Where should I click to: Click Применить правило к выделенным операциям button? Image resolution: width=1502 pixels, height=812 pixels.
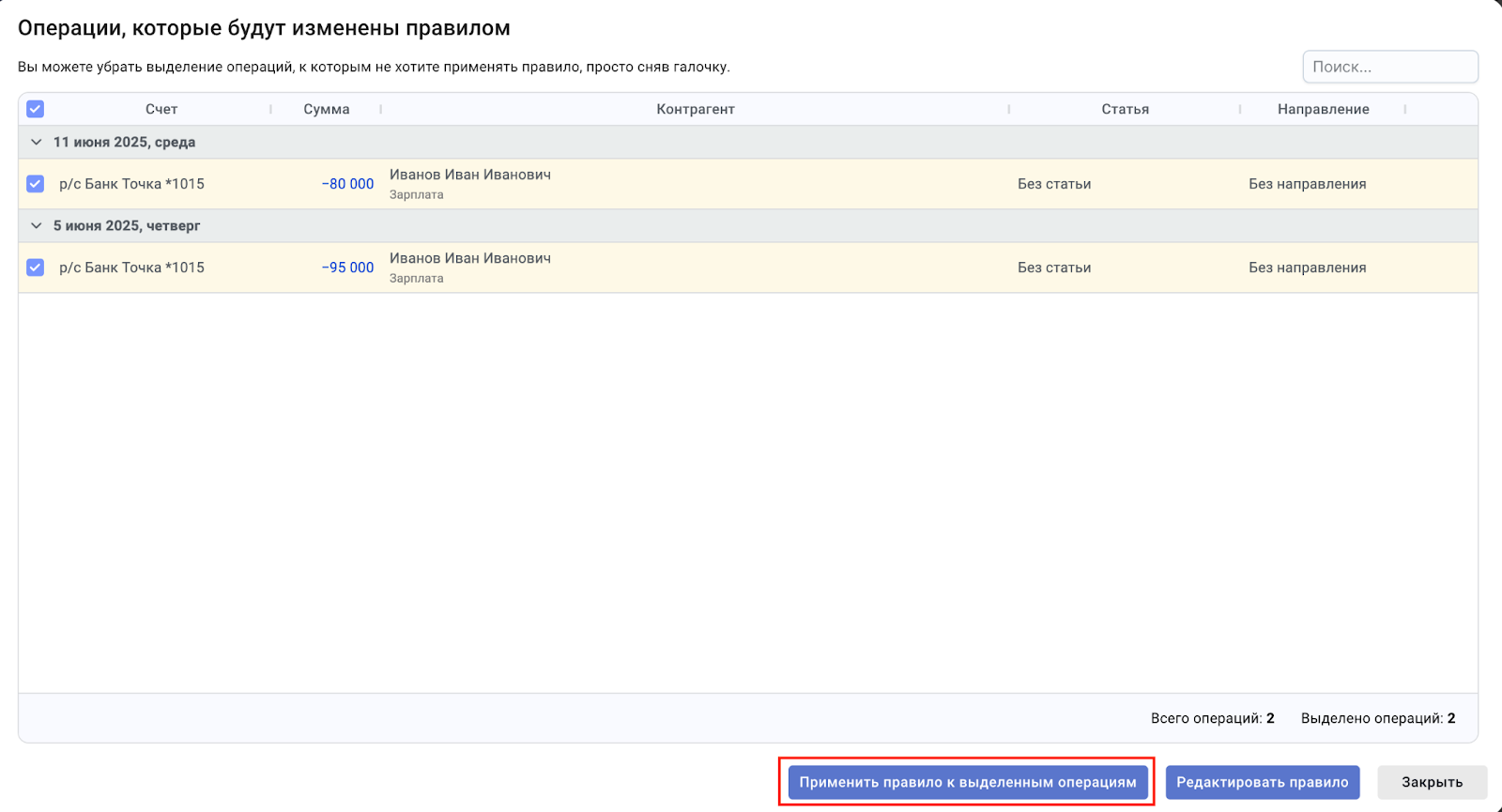pos(967,782)
